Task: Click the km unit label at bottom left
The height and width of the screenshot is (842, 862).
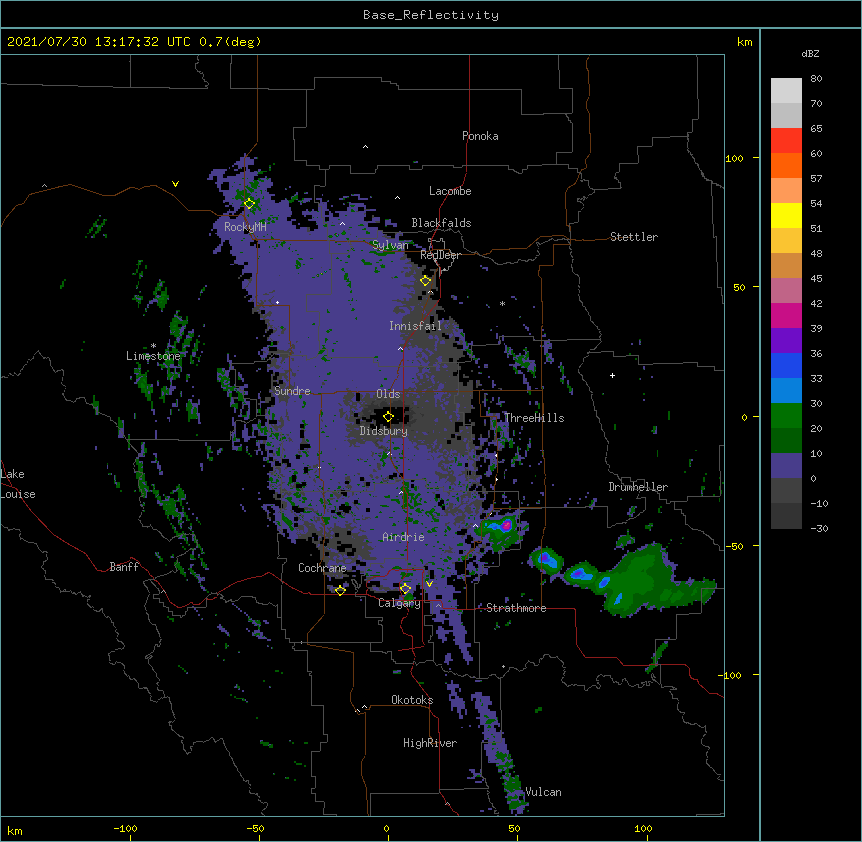Action: [x=15, y=831]
